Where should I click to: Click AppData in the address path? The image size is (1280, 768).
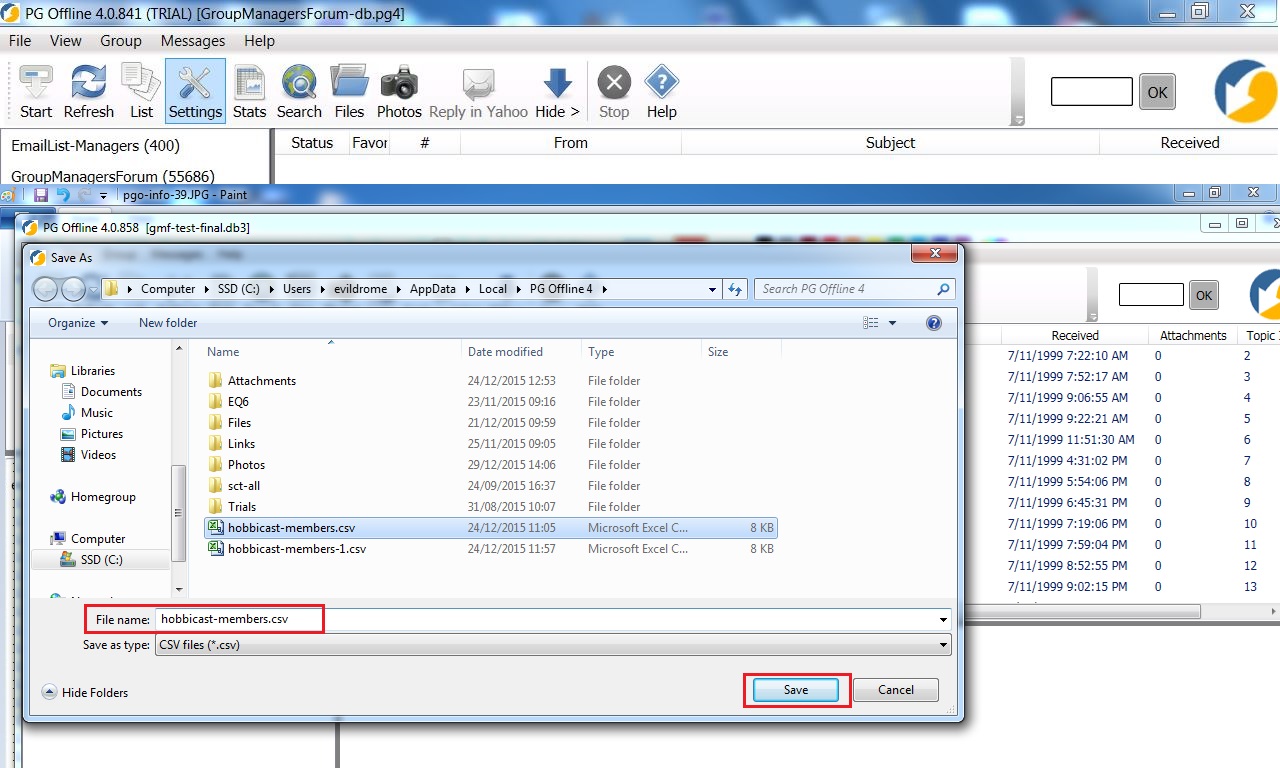pyautogui.click(x=432, y=289)
